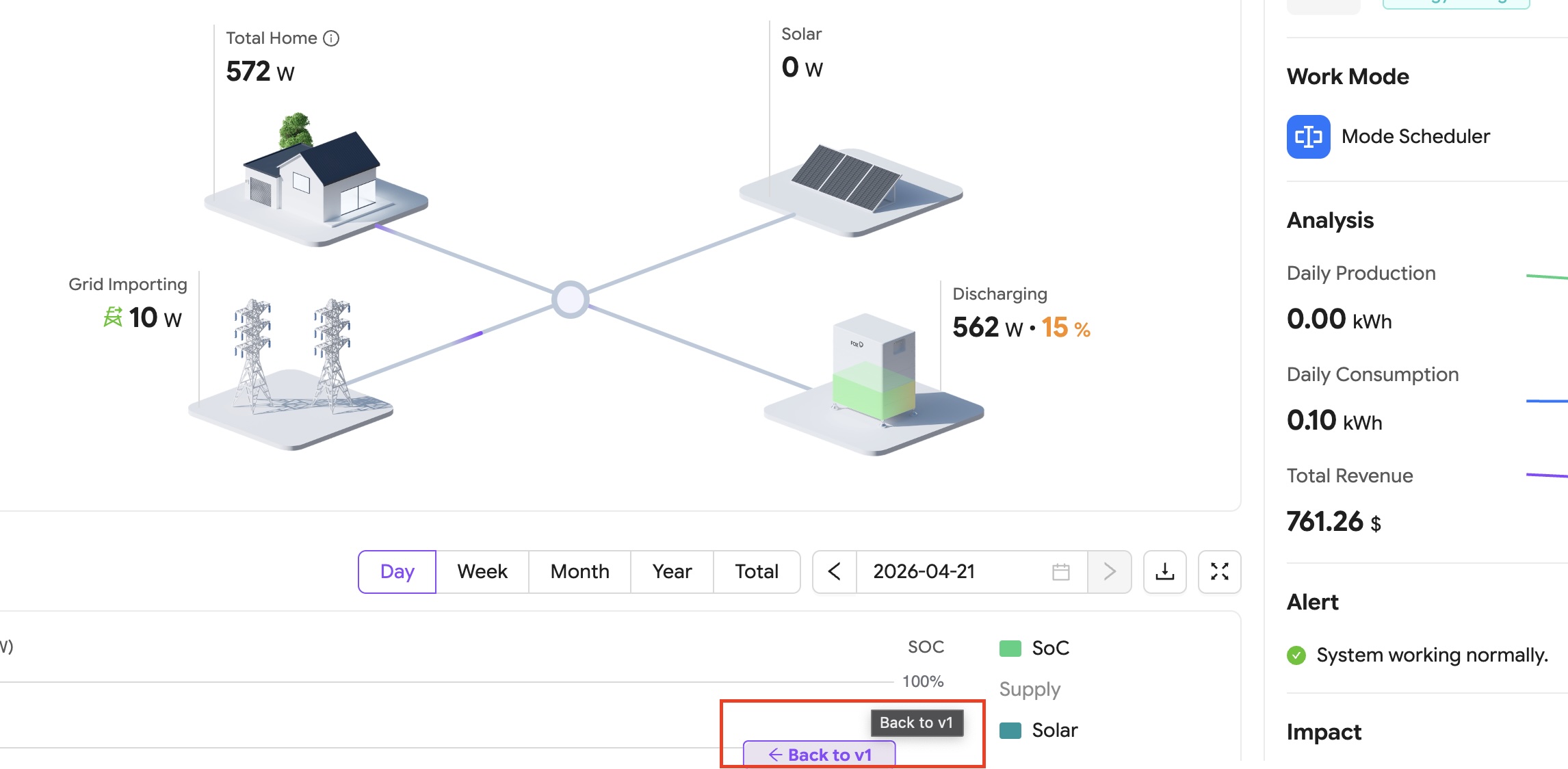The width and height of the screenshot is (1568, 769).
Task: Go to next date with right chevron
Action: click(1109, 572)
